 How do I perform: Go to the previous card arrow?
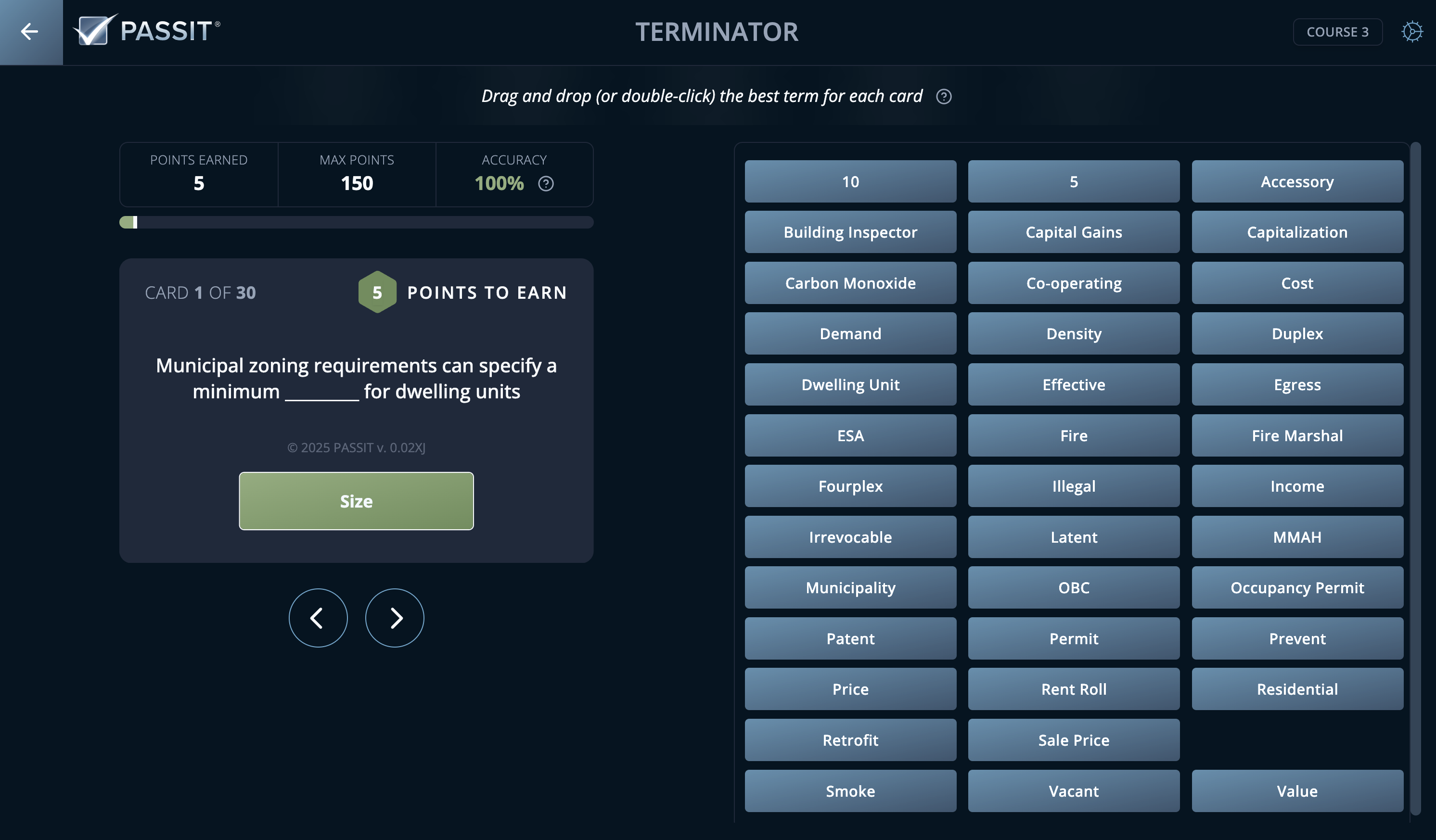coord(318,618)
